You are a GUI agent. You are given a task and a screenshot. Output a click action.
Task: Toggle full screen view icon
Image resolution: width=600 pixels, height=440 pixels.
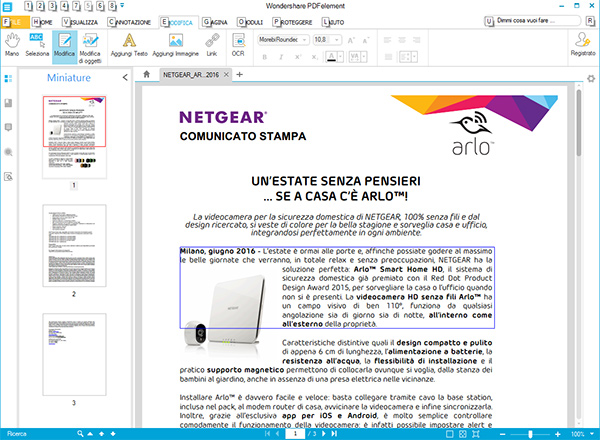(x=476, y=434)
